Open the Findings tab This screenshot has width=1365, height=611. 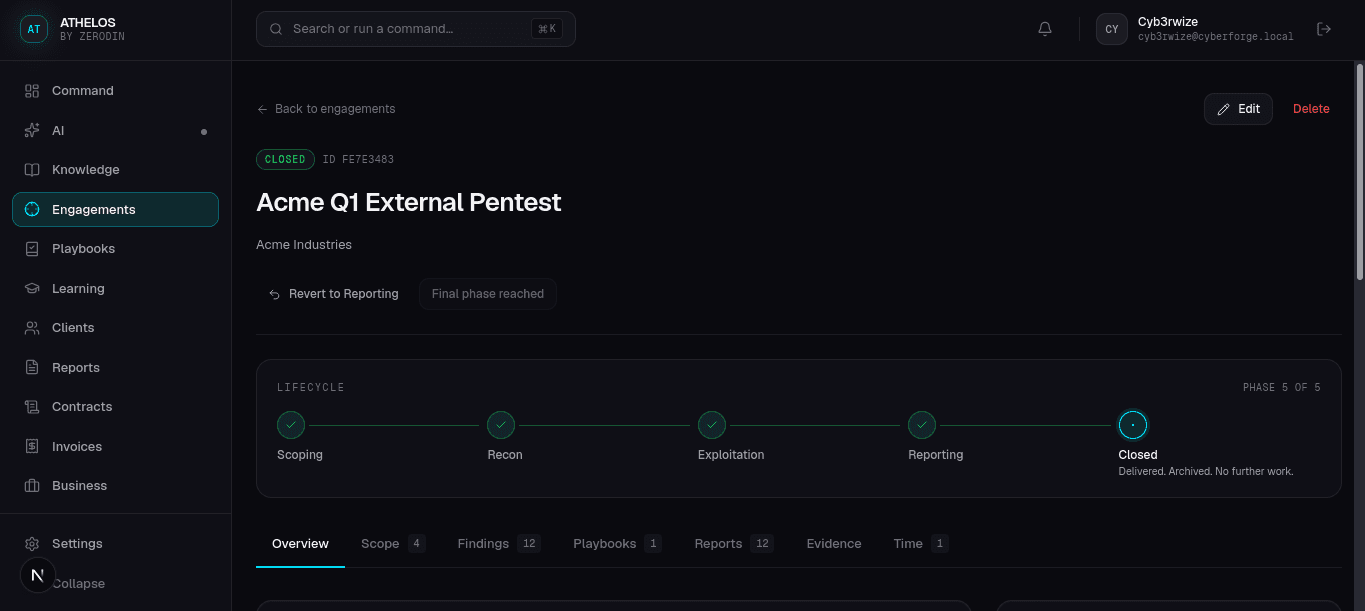(x=499, y=544)
